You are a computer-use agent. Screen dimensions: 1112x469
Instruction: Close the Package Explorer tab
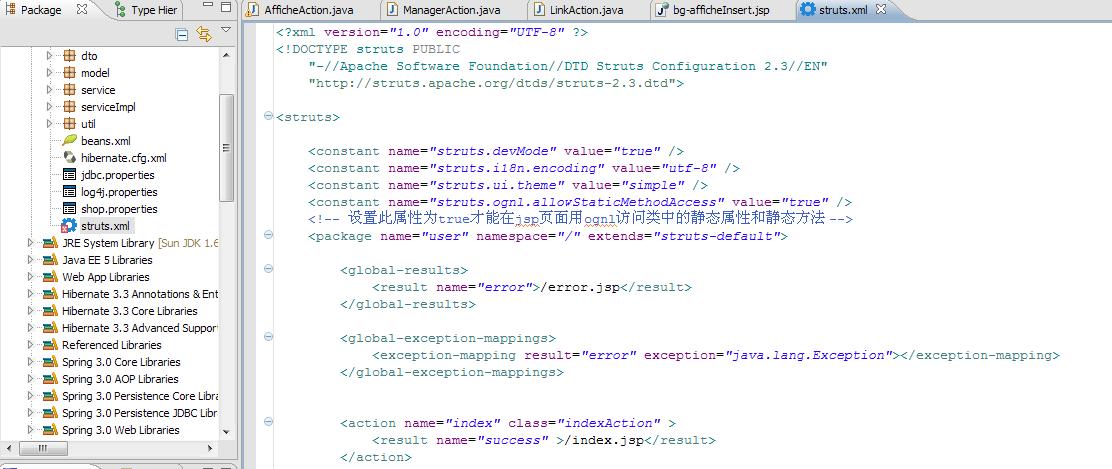coord(82,10)
